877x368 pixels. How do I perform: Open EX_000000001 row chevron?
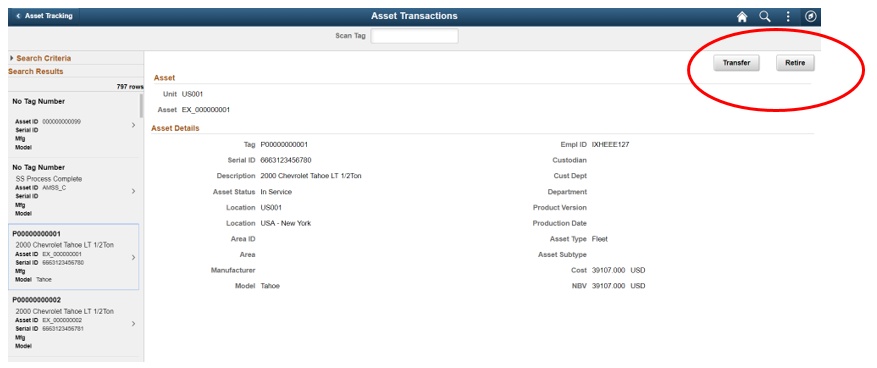[x=133, y=257]
